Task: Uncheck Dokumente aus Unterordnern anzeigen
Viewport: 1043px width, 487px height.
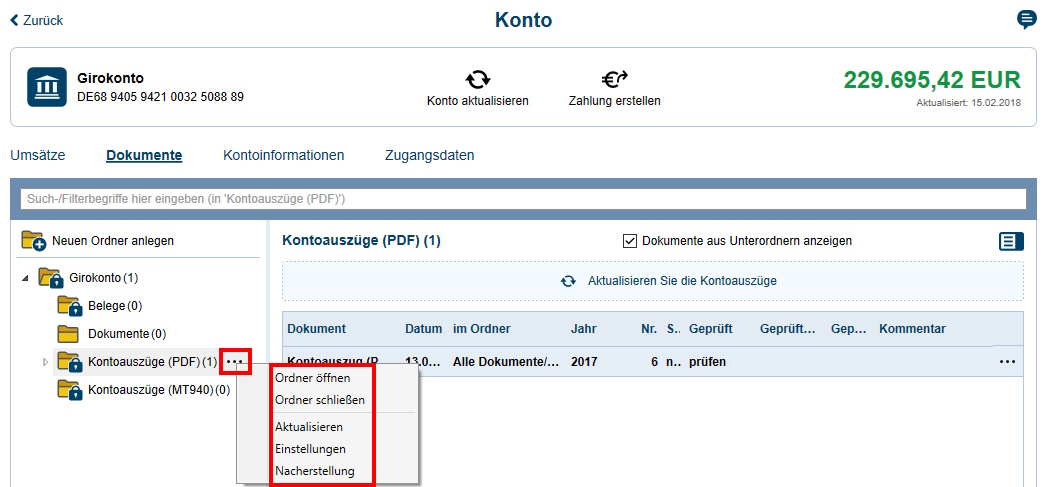Action: coord(629,241)
